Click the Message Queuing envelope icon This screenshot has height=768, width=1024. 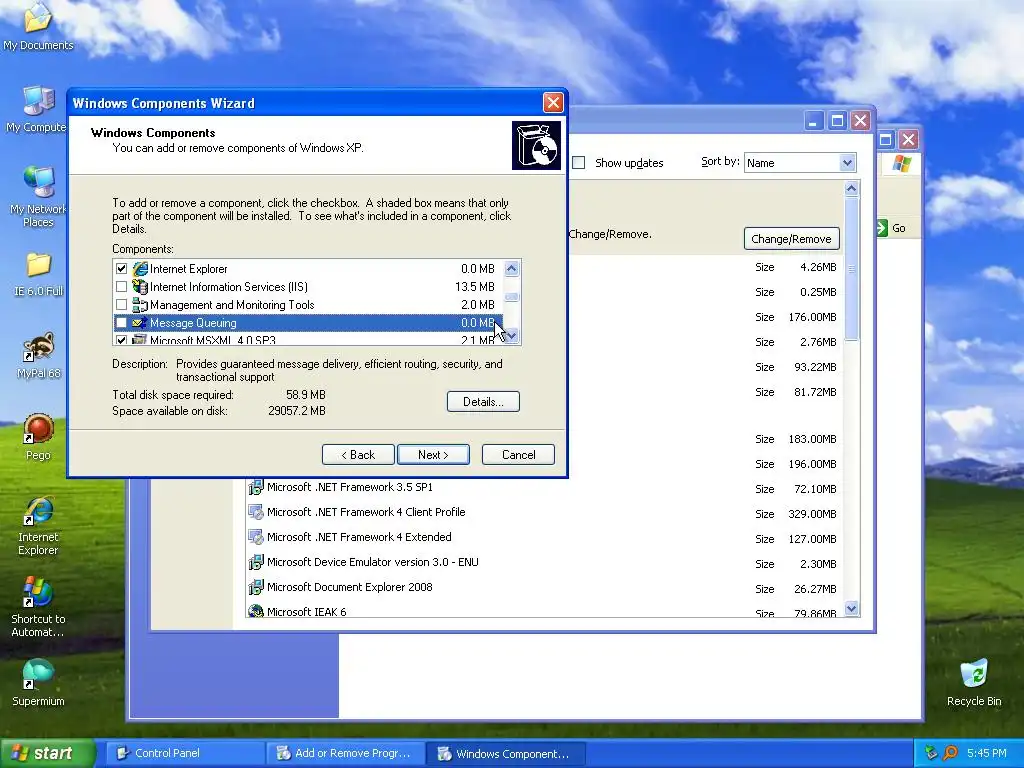coord(140,323)
